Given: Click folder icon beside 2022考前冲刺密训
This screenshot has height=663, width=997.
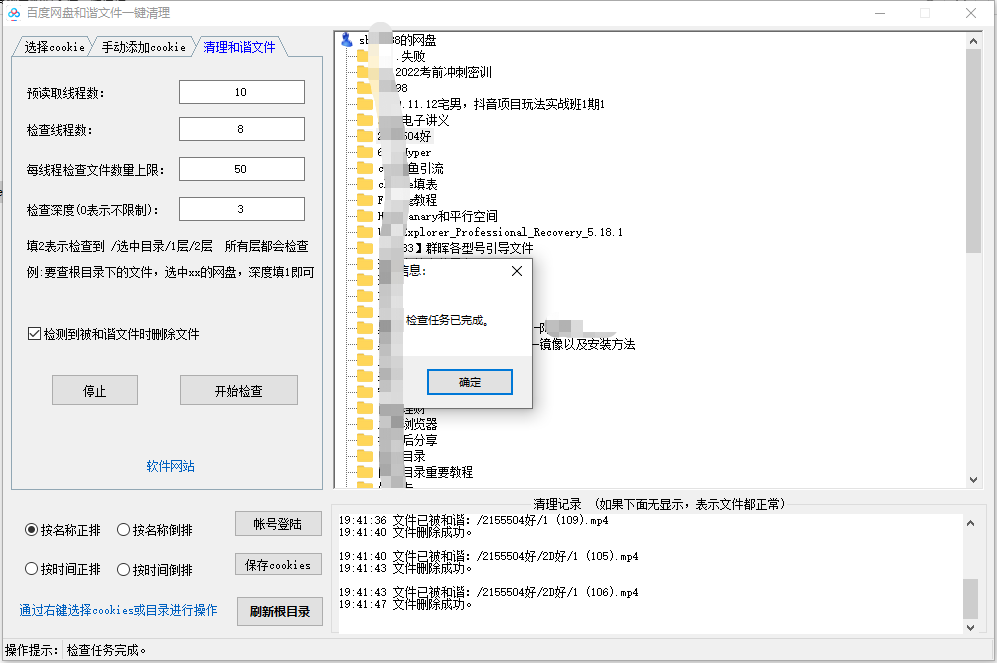Looking at the screenshot, I should 364,72.
